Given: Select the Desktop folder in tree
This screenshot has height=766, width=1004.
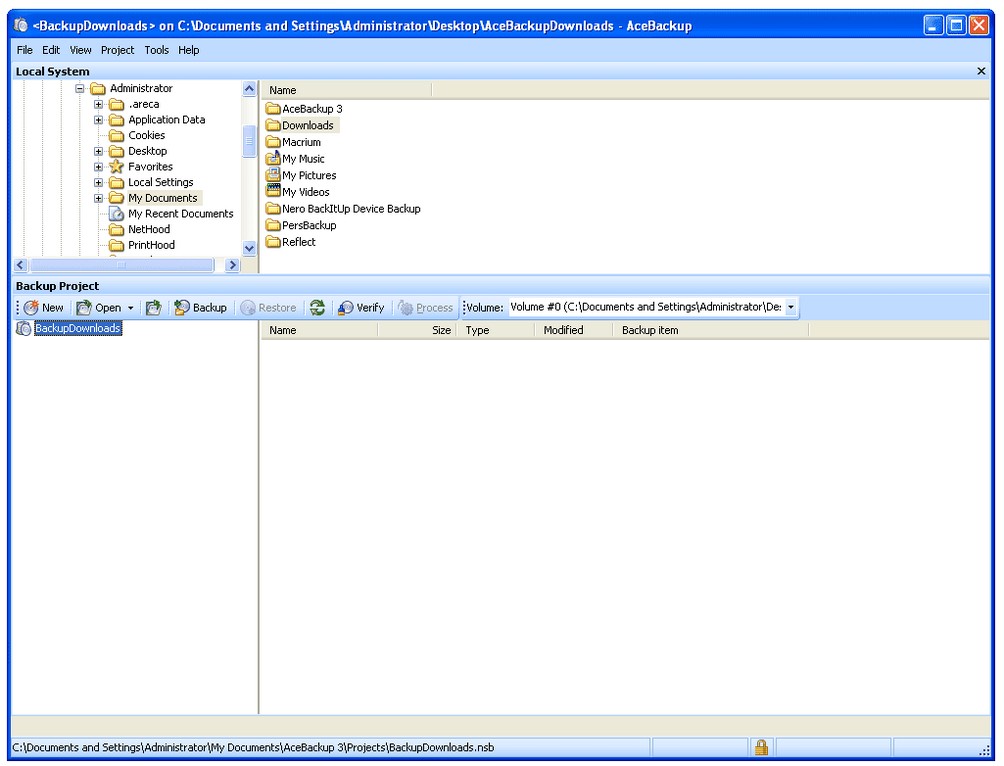Looking at the screenshot, I should (147, 151).
